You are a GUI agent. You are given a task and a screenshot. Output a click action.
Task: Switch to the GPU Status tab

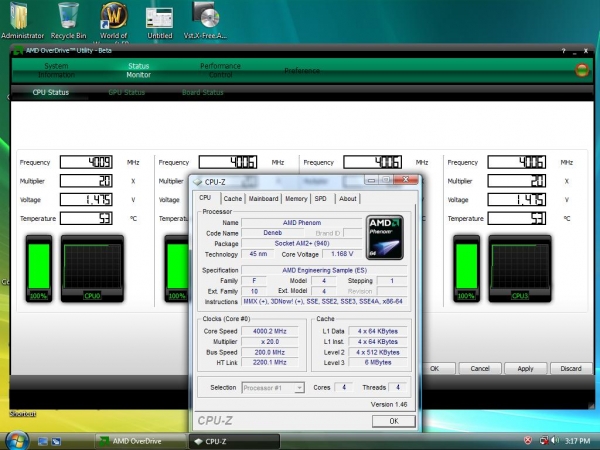[126, 93]
